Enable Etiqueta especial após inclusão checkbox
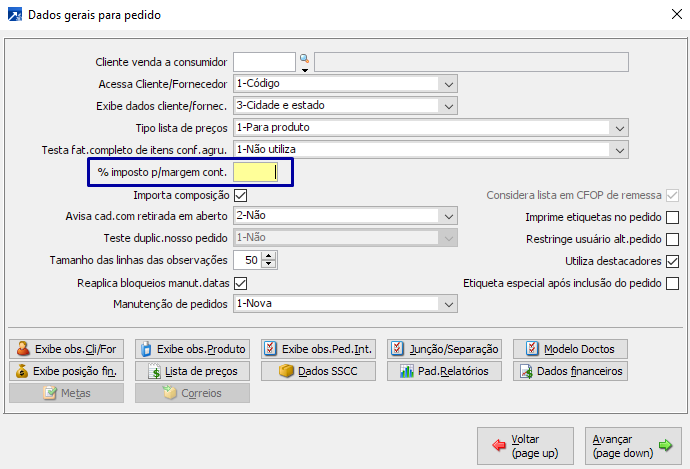This screenshot has width=690, height=469. (x=672, y=283)
